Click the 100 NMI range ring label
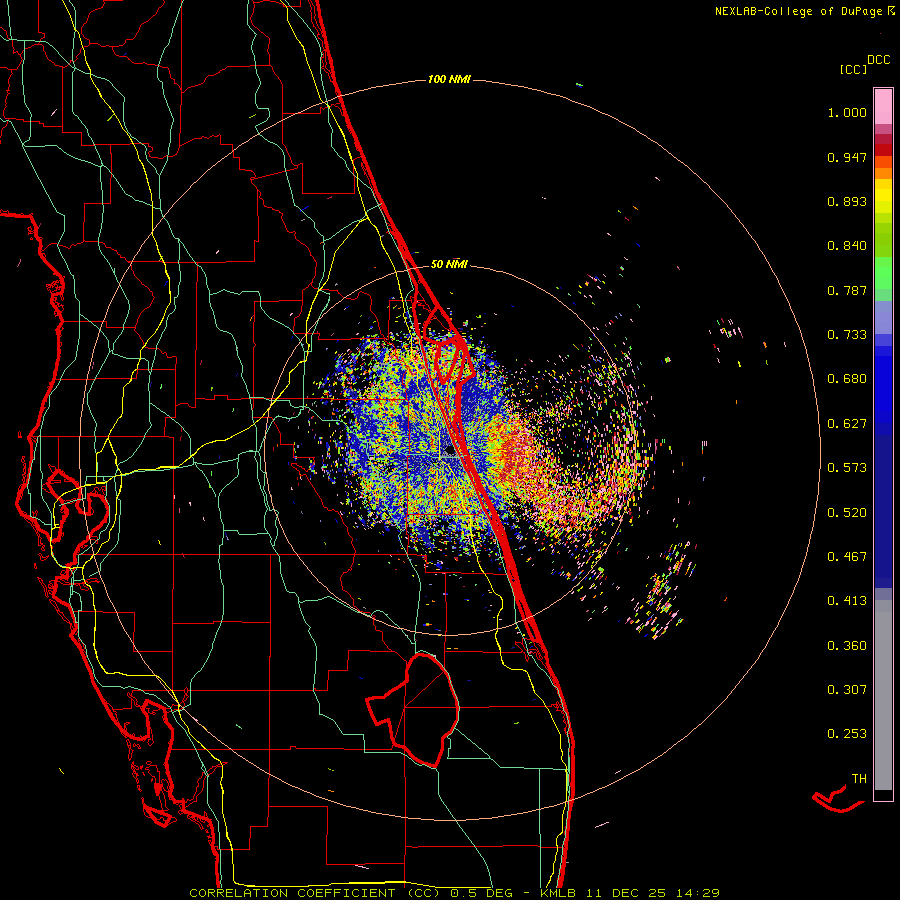 click(x=449, y=79)
